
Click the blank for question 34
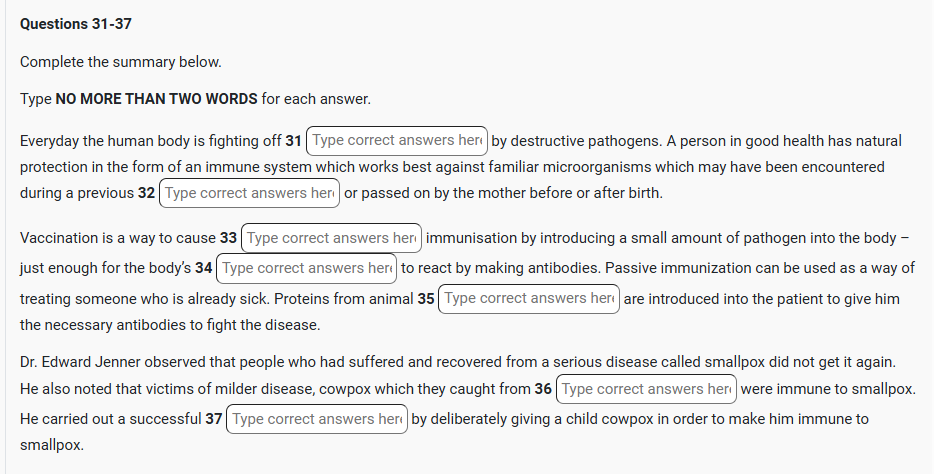click(x=307, y=268)
